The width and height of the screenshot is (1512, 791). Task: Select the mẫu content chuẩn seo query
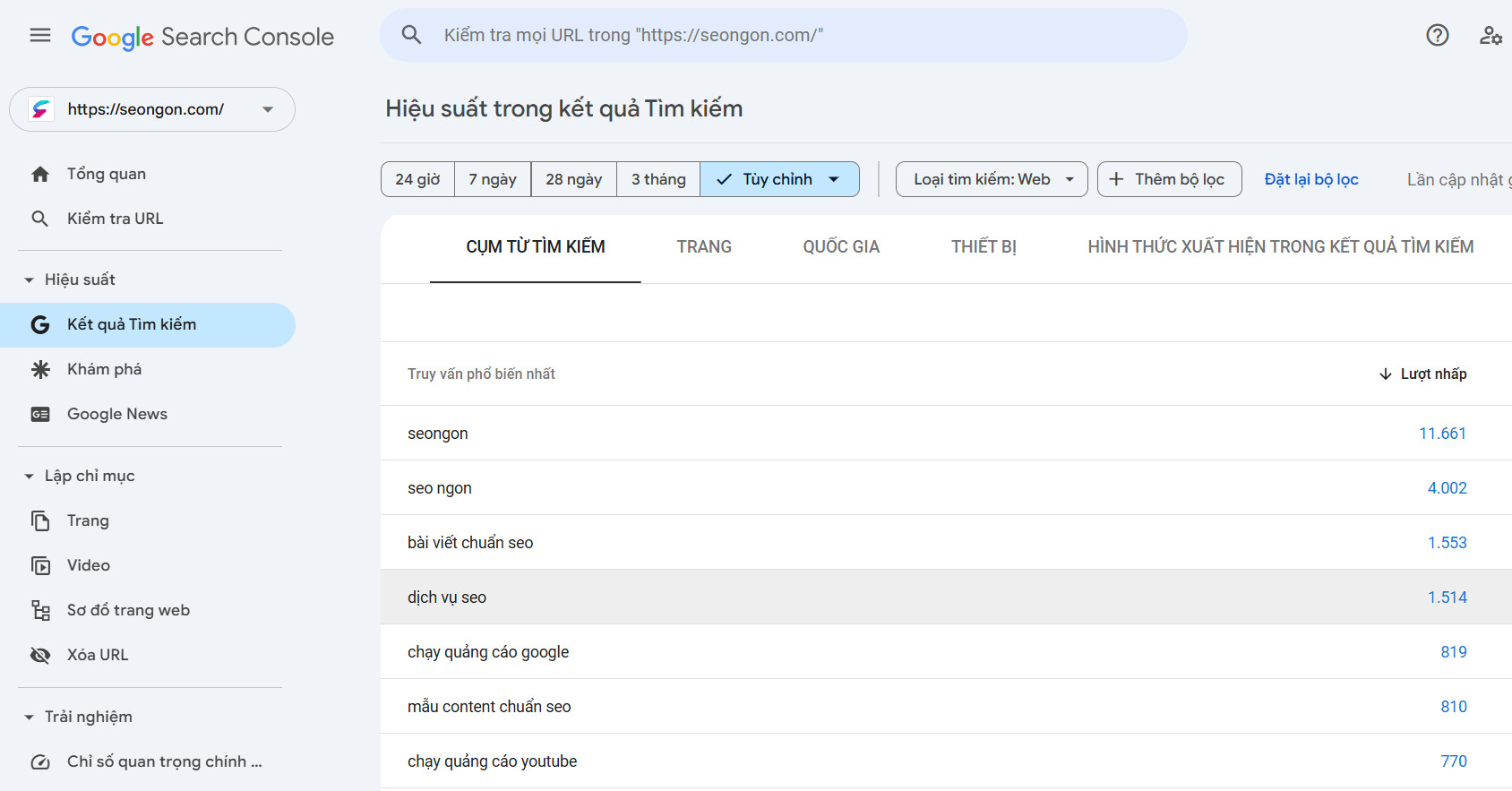[x=946, y=706]
